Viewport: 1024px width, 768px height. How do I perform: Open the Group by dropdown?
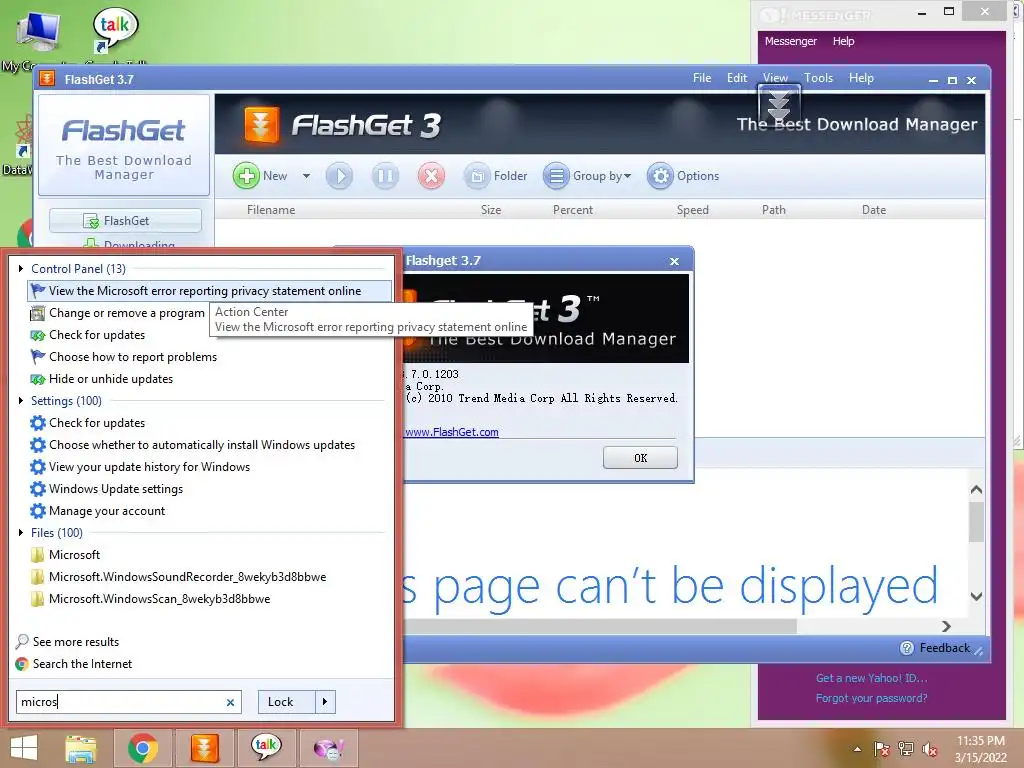tap(587, 176)
